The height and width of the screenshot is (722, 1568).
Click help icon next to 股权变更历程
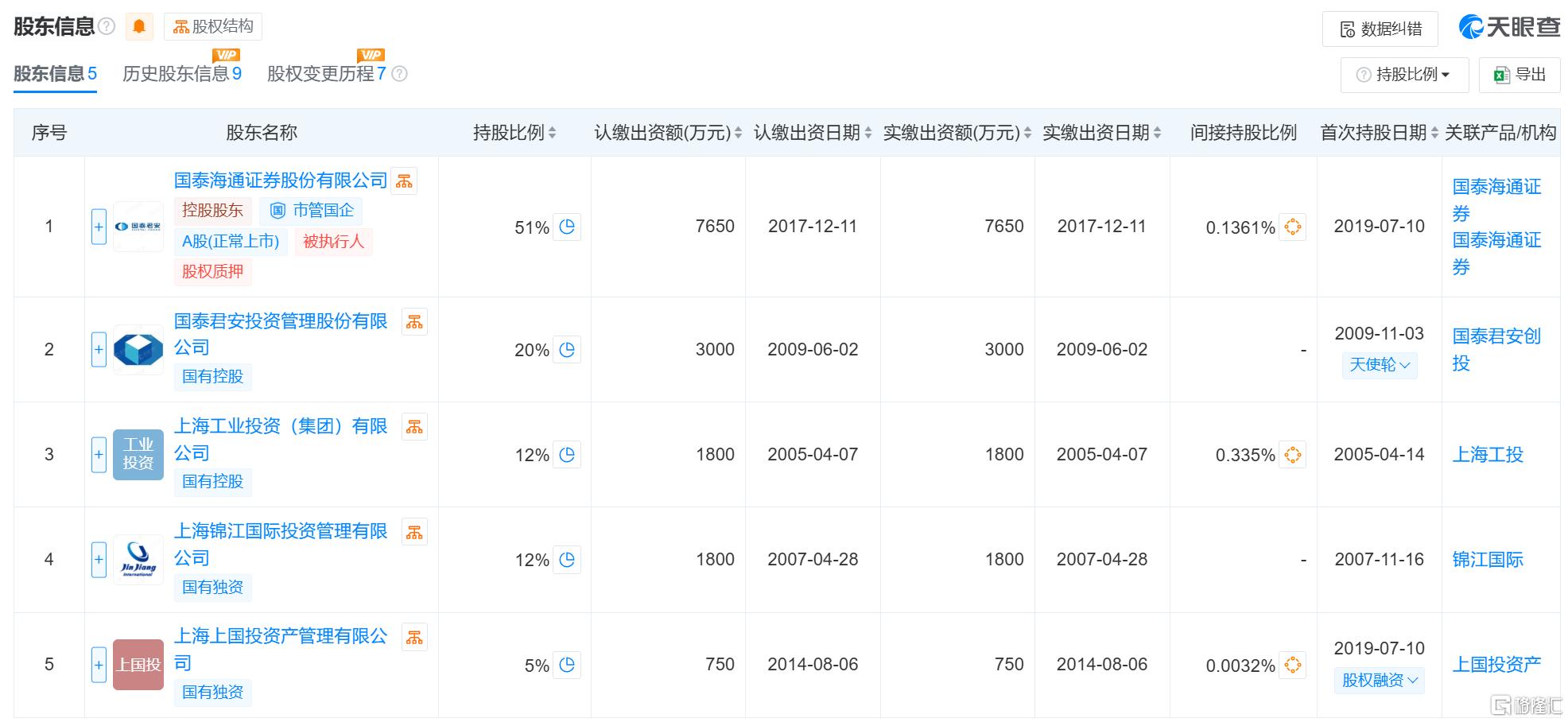tap(400, 74)
